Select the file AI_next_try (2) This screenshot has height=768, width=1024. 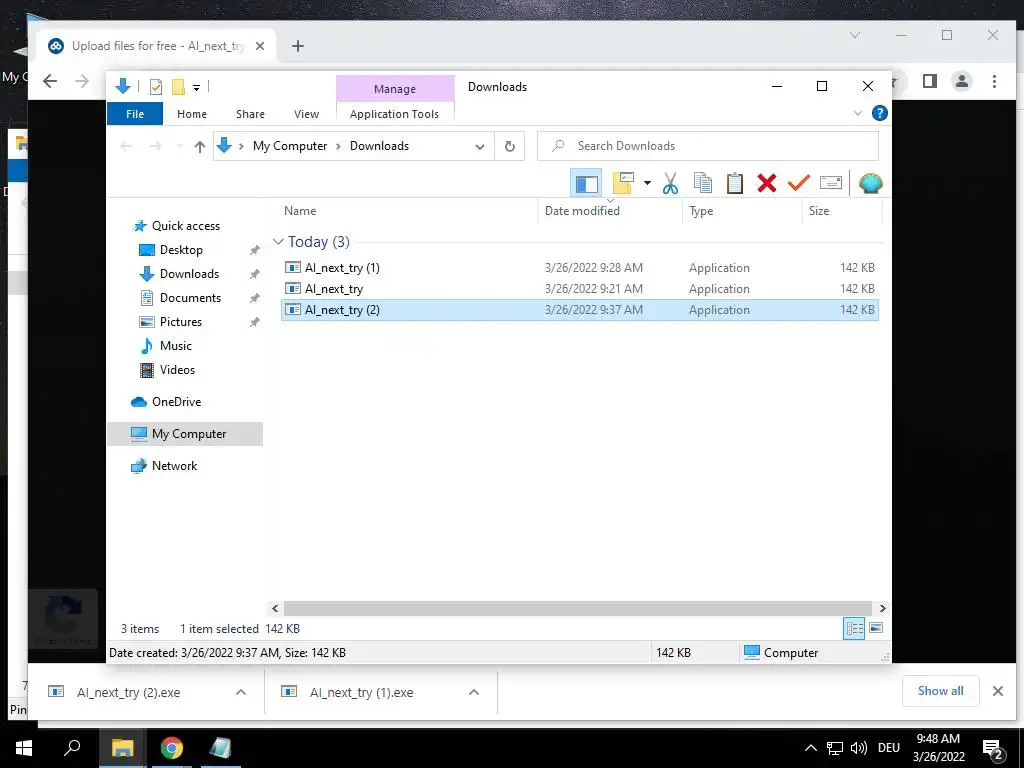[x=579, y=310]
